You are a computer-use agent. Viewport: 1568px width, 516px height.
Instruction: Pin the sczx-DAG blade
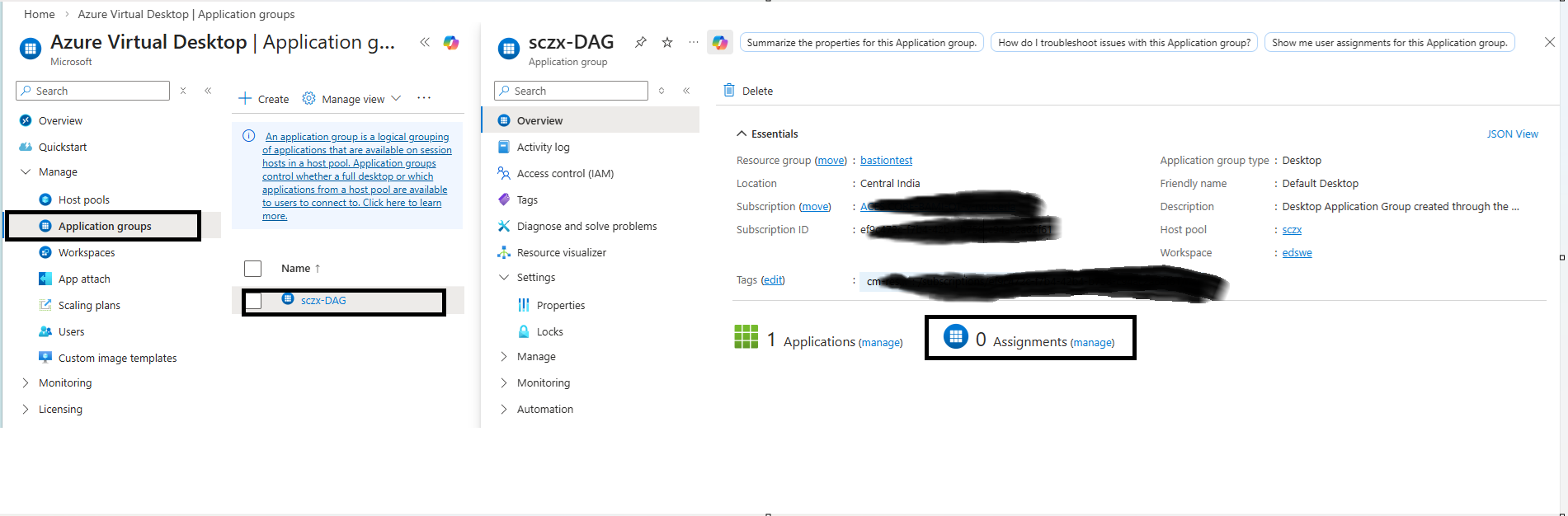(641, 42)
